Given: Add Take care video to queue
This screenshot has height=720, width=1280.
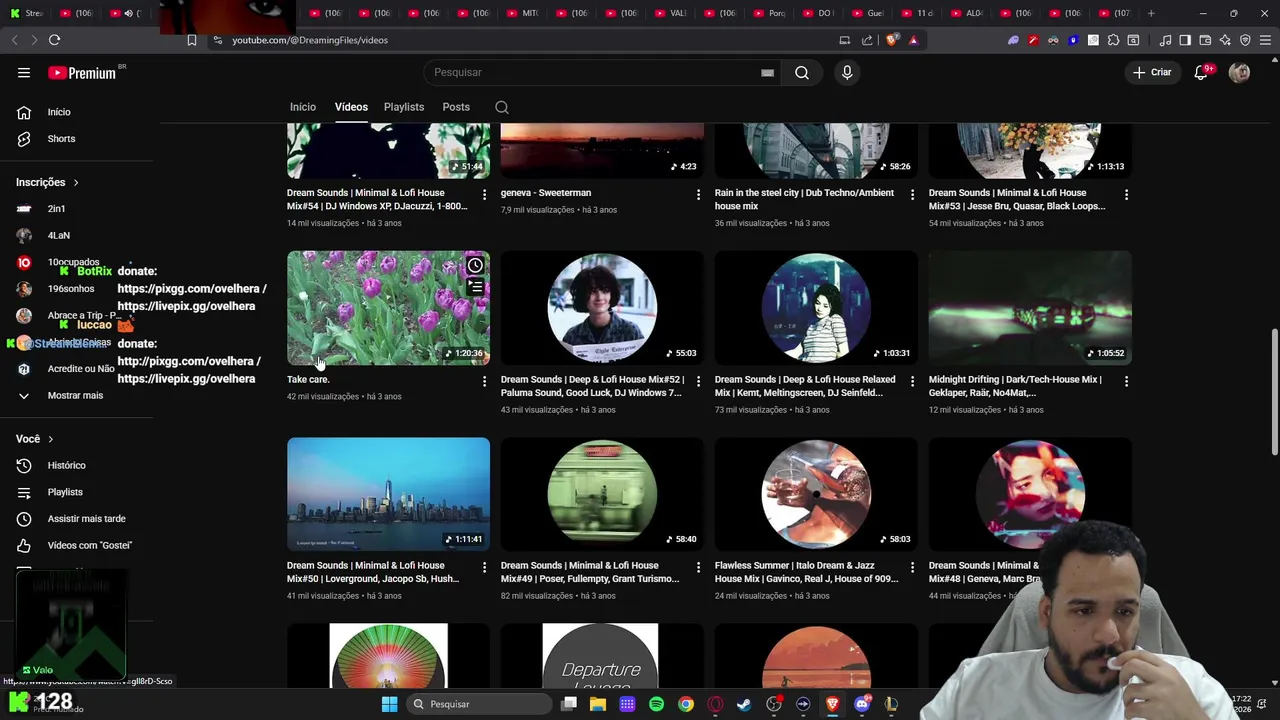Looking at the screenshot, I should (x=475, y=288).
